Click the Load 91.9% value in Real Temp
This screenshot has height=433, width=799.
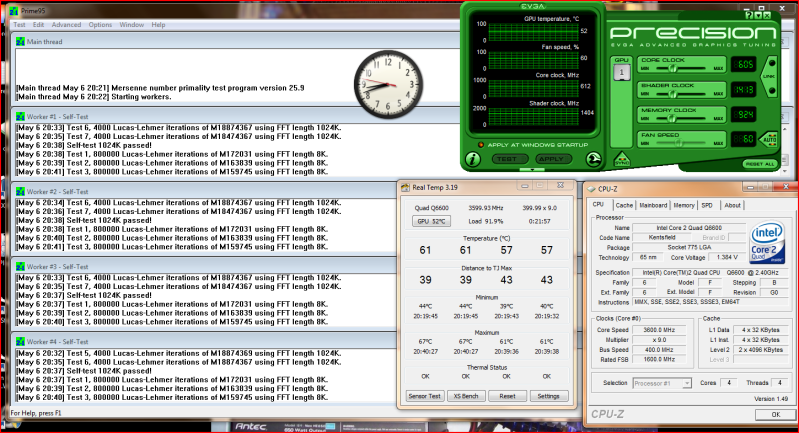click(x=485, y=221)
